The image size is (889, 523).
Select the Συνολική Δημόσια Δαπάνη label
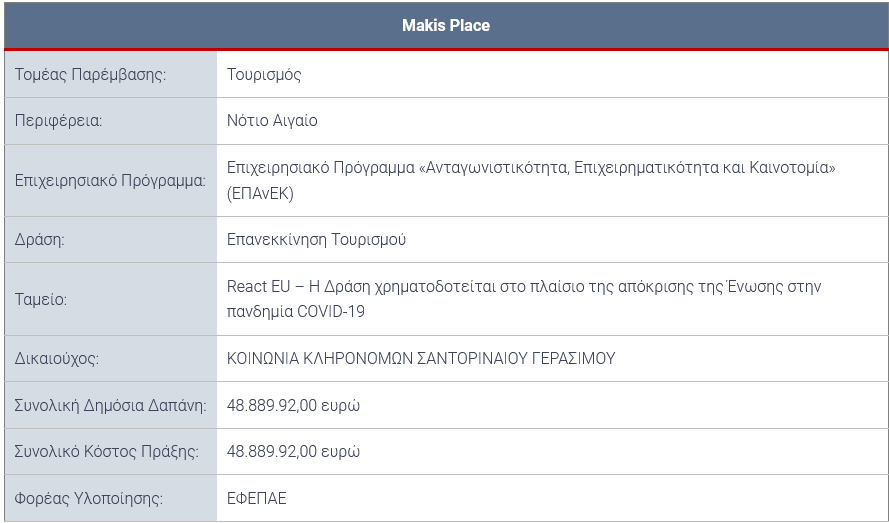(111, 406)
